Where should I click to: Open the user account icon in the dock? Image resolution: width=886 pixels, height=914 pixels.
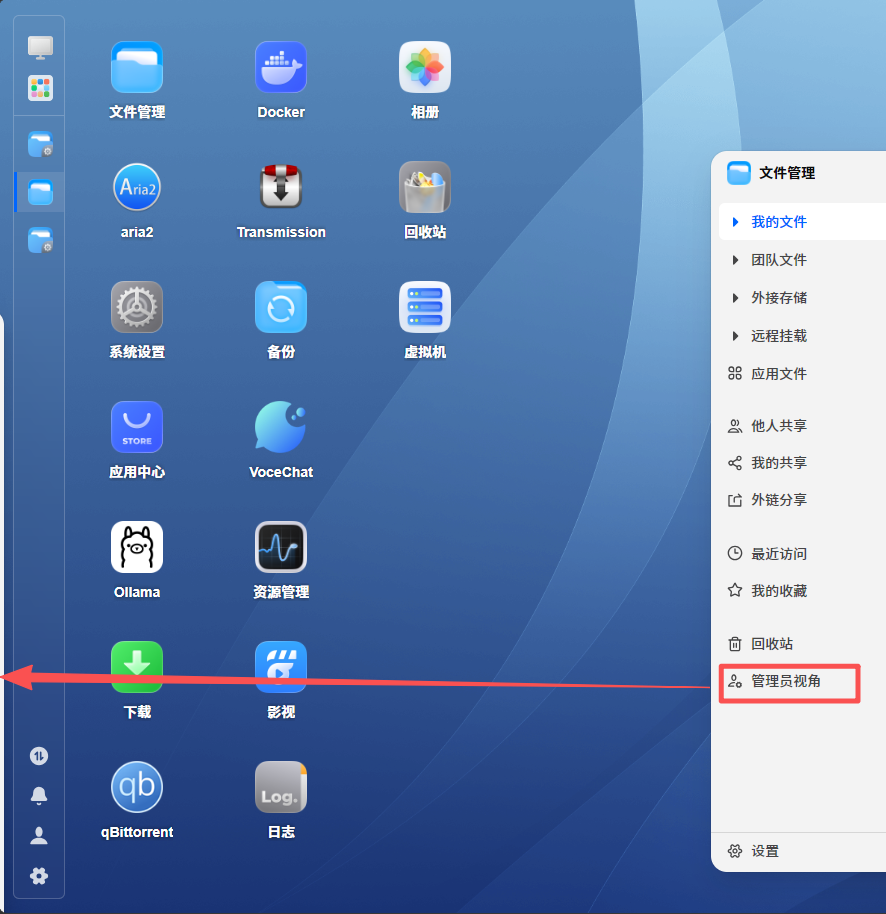tap(39, 836)
